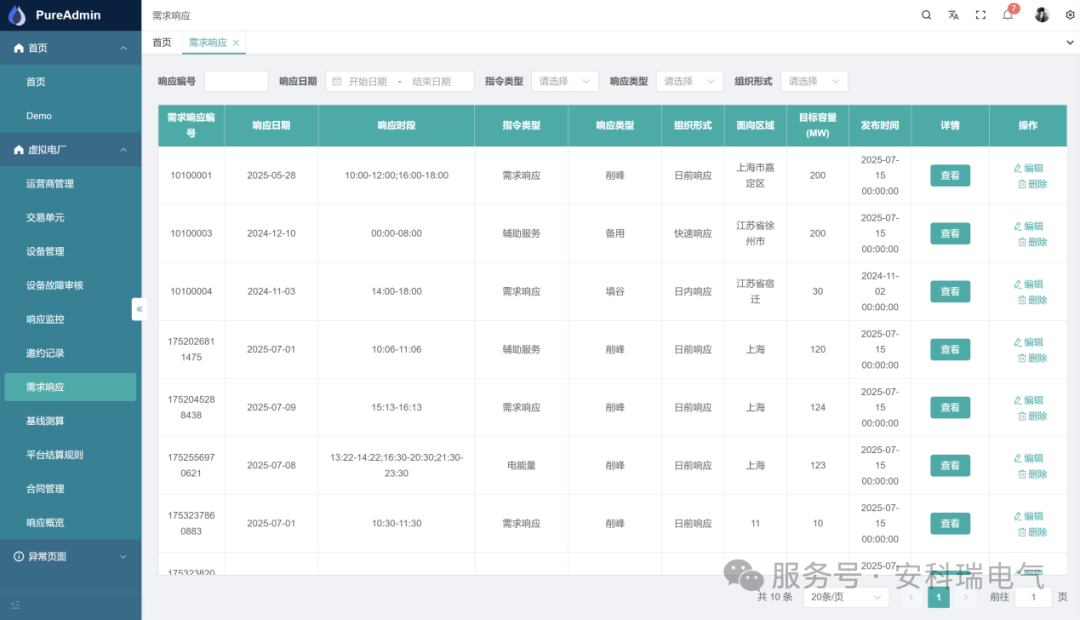Click the 前往 page number input
Viewport: 1080px width, 620px height.
pyautogui.click(x=1033, y=596)
